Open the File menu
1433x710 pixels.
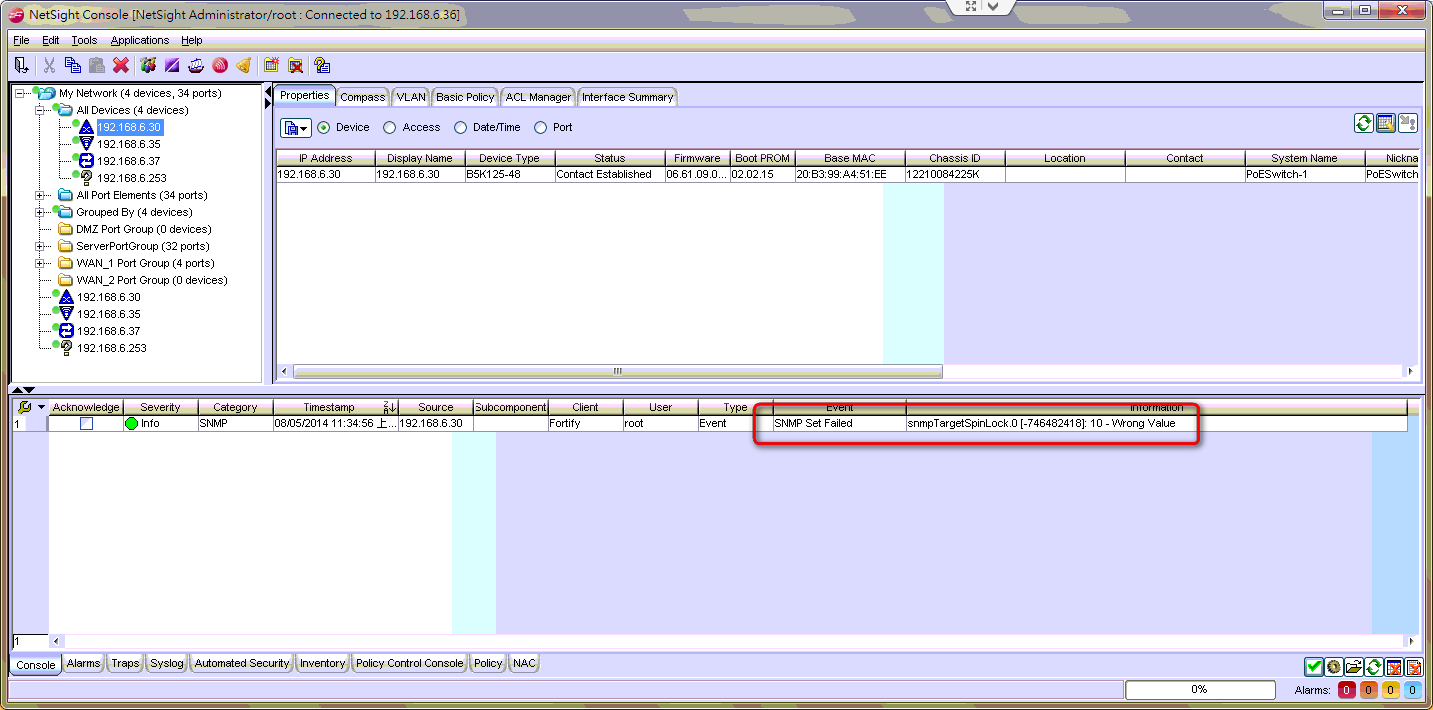click(21, 40)
